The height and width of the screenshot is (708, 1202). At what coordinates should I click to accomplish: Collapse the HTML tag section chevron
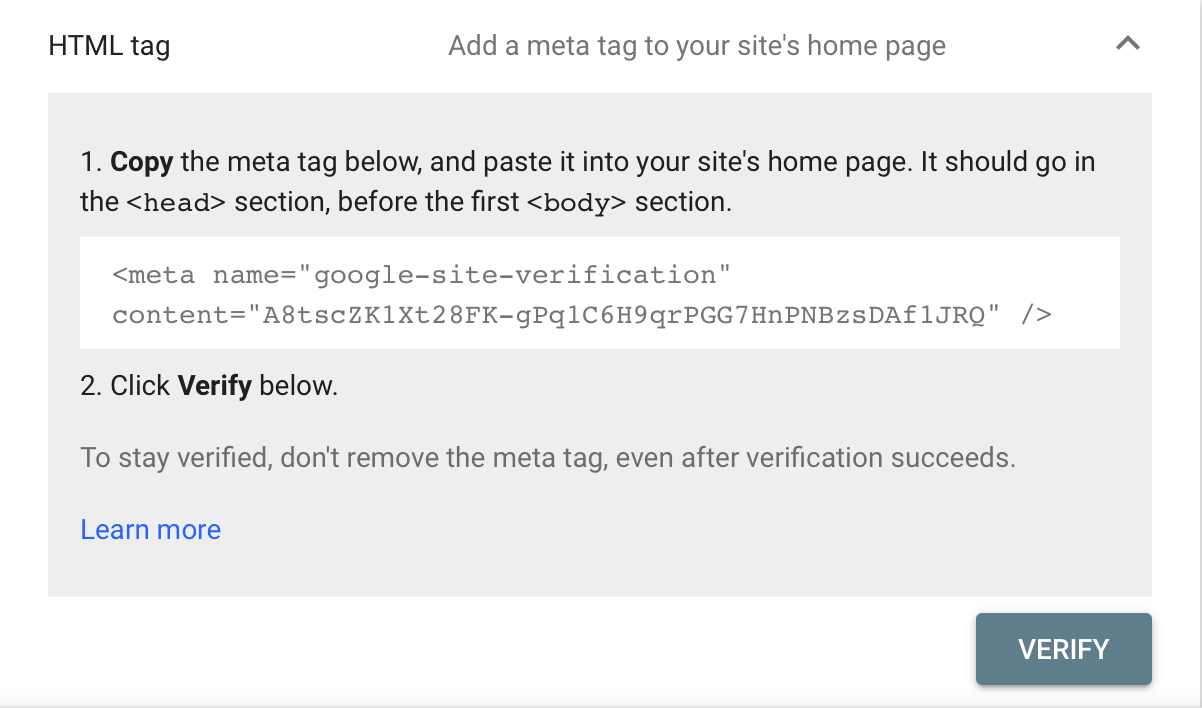click(1127, 45)
